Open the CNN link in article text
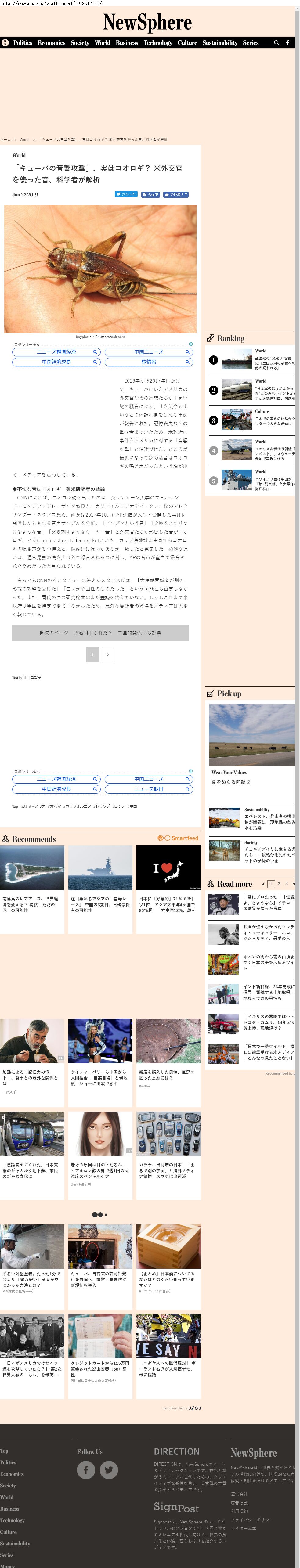Image resolution: width=300 pixels, height=1568 pixels. (22, 497)
